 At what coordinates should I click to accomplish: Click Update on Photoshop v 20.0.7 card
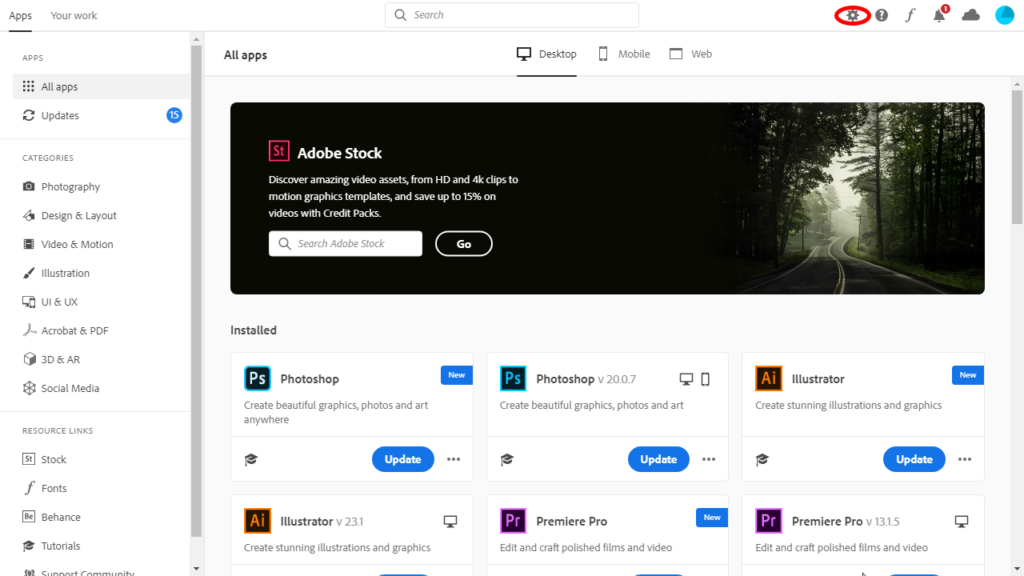click(x=658, y=459)
